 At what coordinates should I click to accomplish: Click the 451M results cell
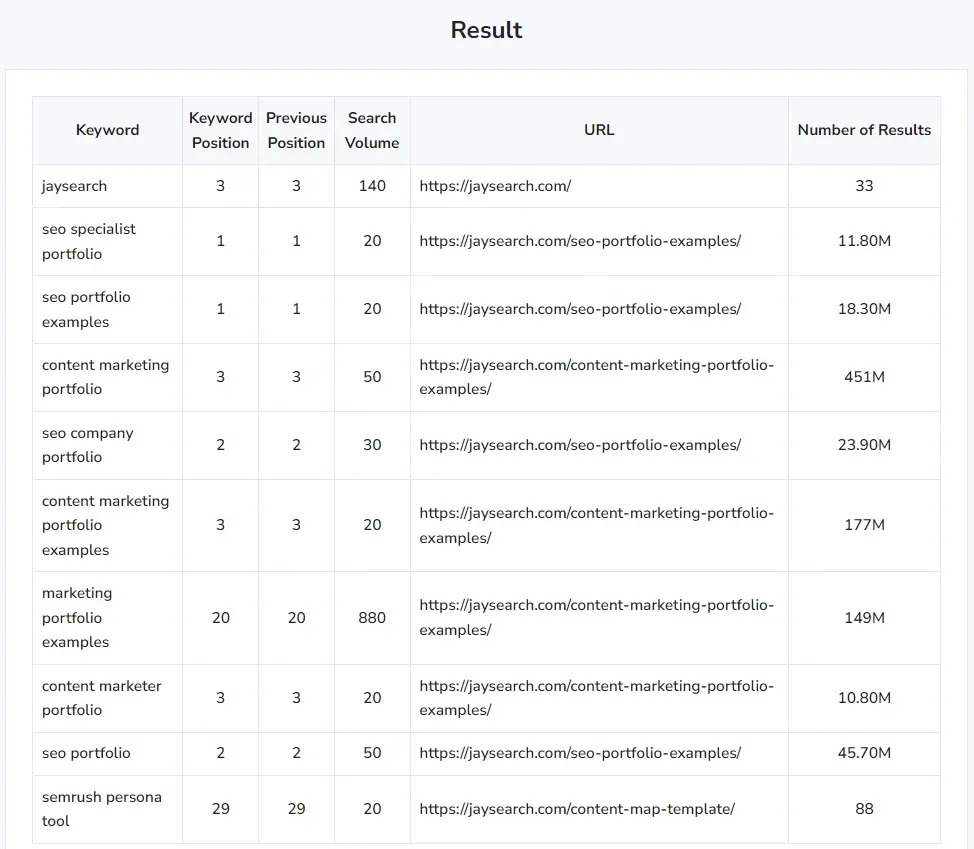864,377
